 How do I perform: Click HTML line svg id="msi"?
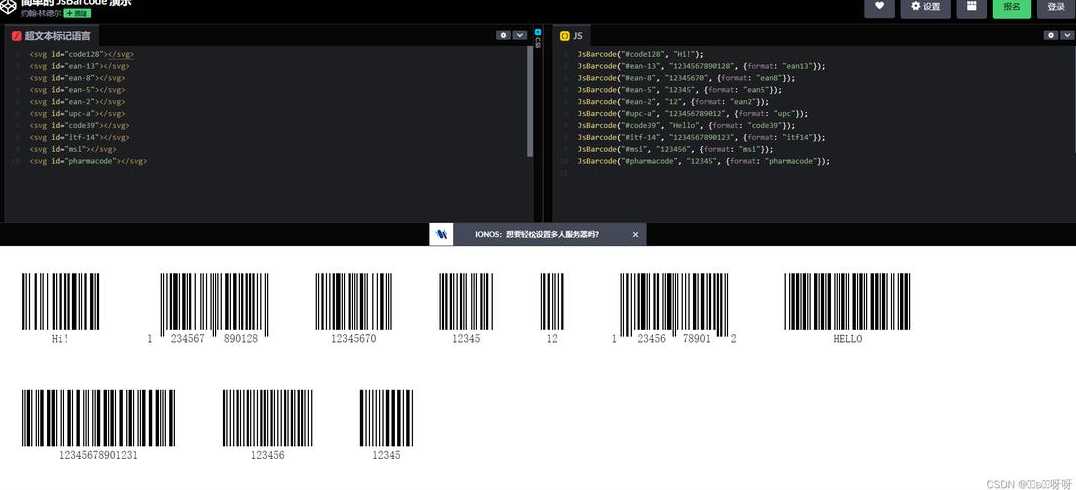(73, 149)
